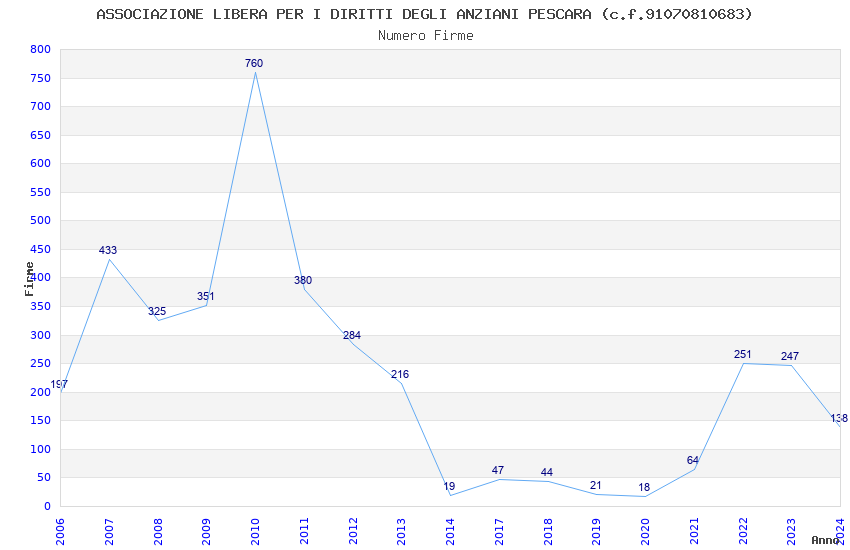Click the y-axis value 700
The width and height of the screenshot is (850, 550).
tap(41, 106)
